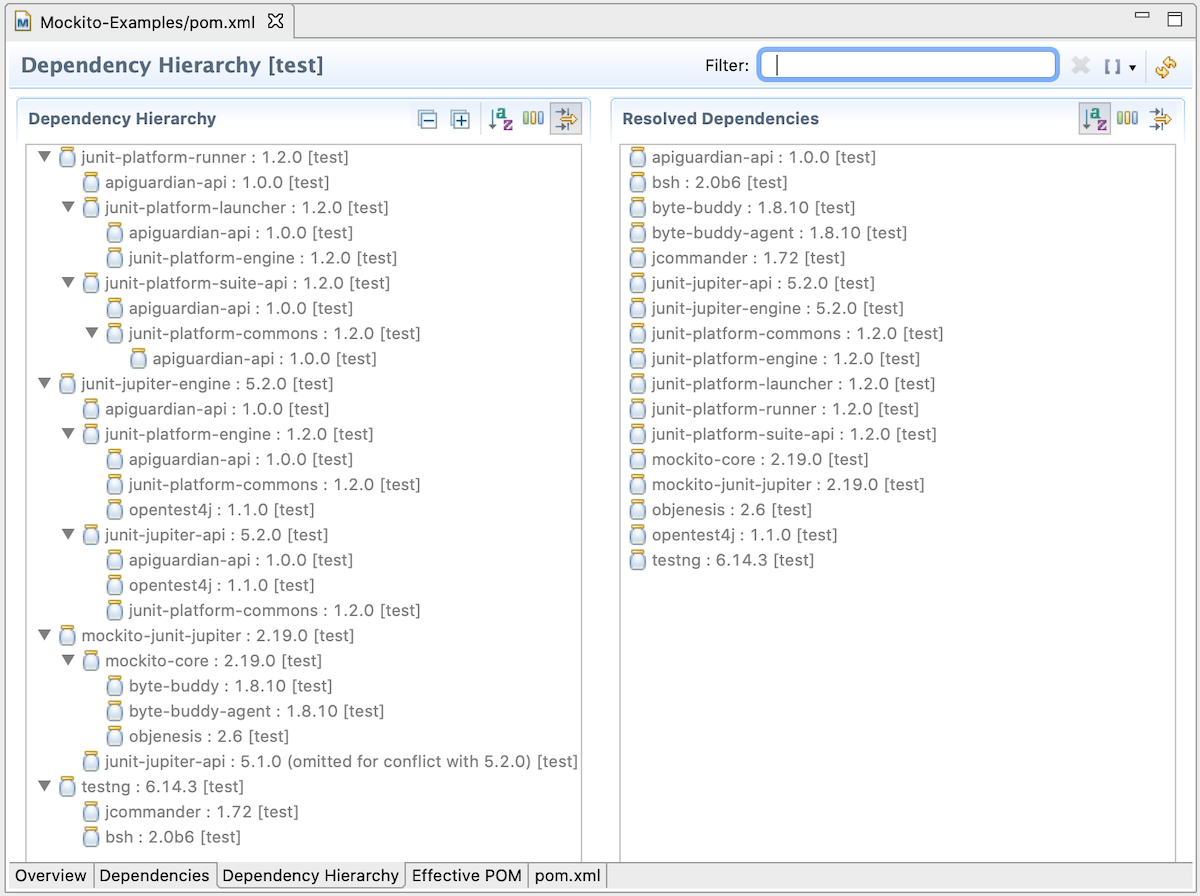1200x896 pixels.
Task: Toggle the filter button in Resolved Dependencies panel
Action: coord(1160,119)
